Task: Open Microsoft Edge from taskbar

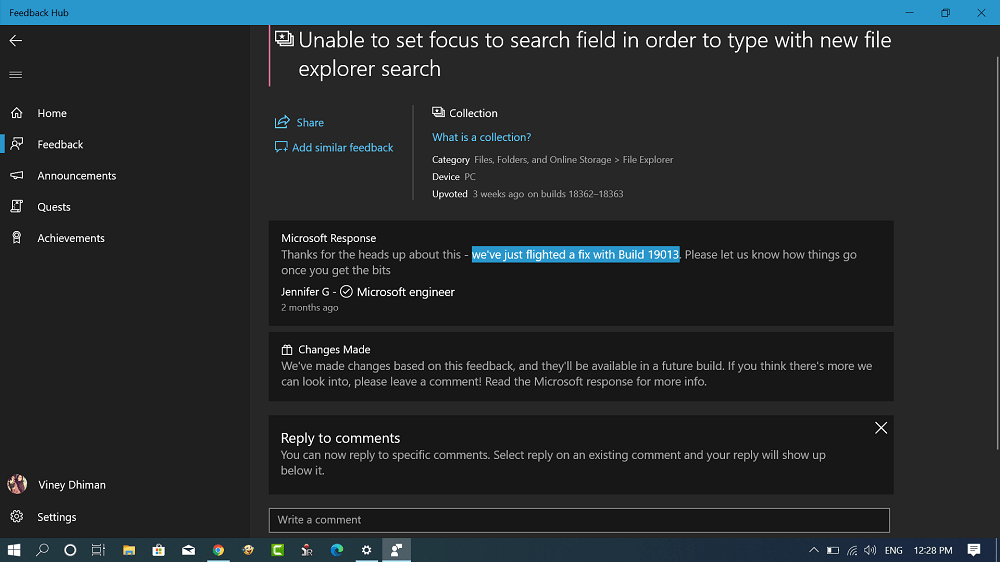Action: [337, 550]
